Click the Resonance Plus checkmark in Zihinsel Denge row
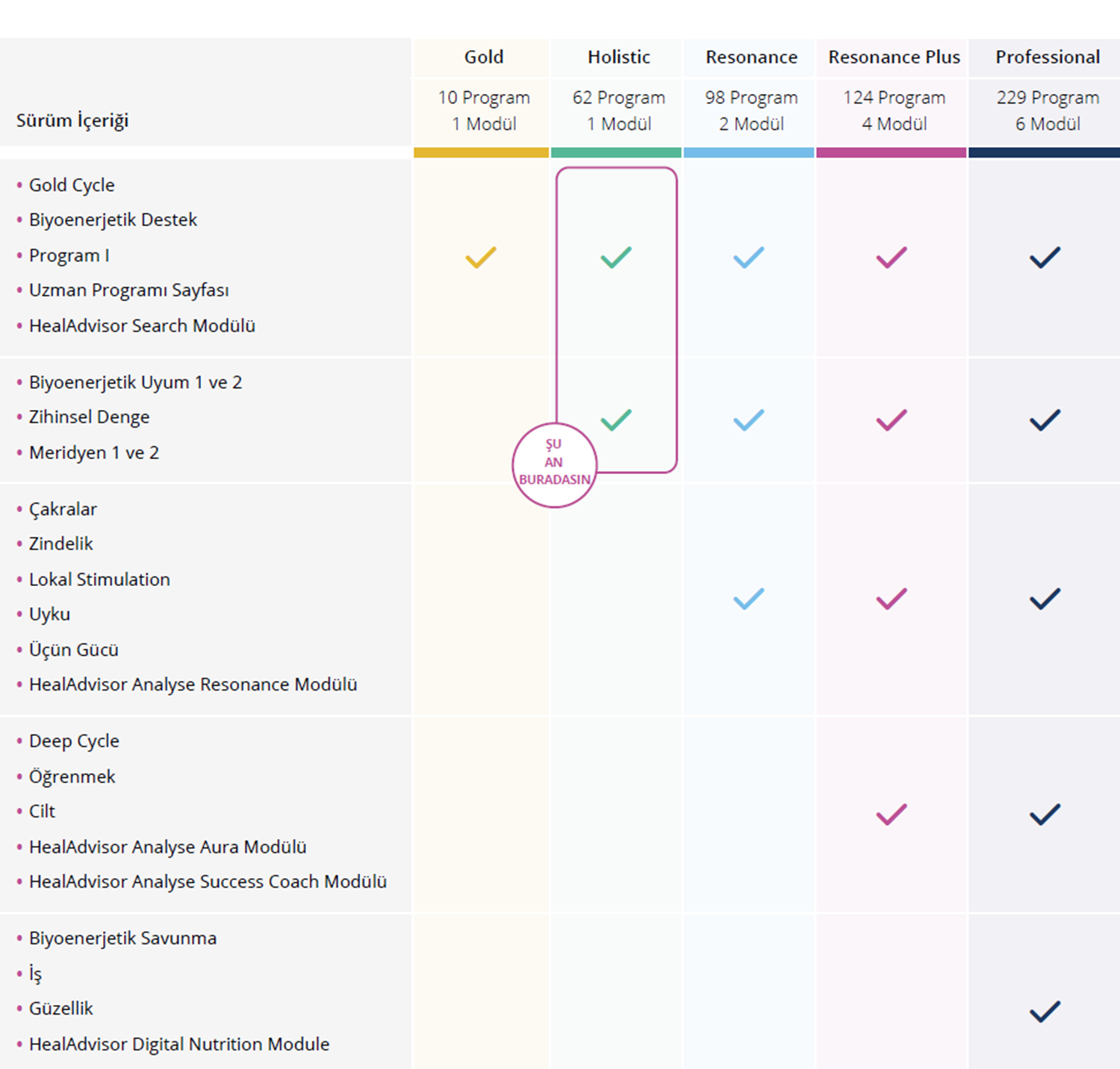This screenshot has height=1069, width=1120. [x=892, y=420]
